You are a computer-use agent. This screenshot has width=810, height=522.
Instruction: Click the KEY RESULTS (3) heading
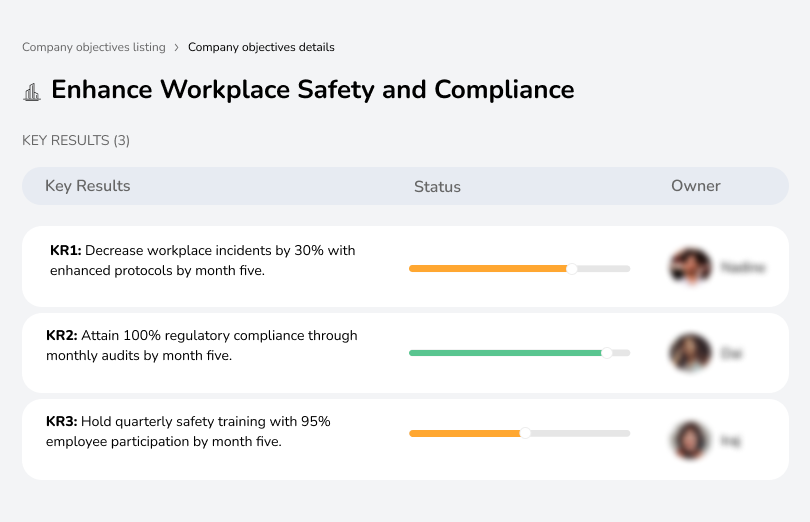(76, 141)
